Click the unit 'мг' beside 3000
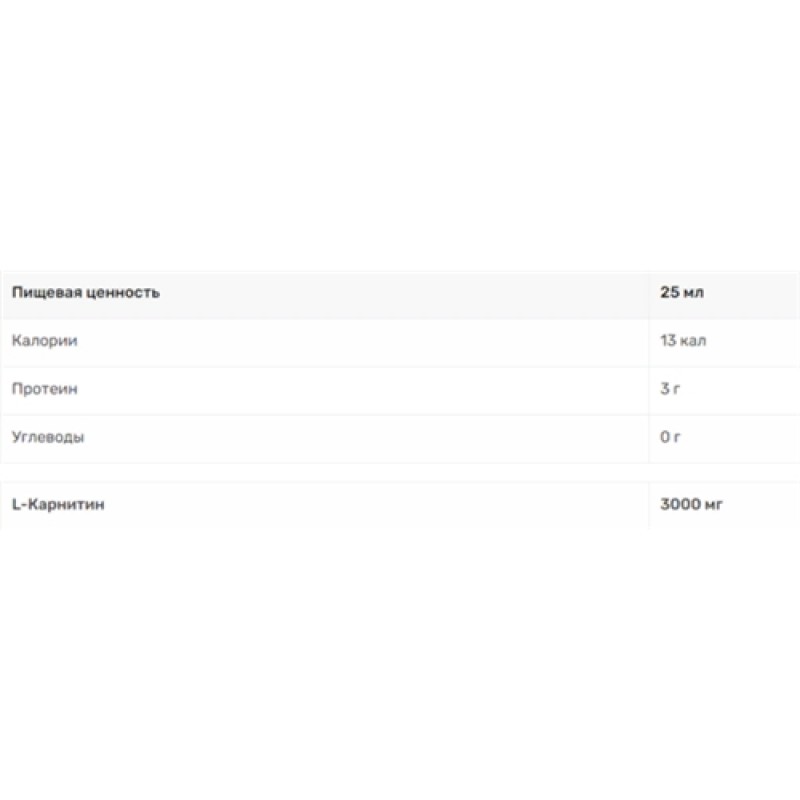 (713, 505)
